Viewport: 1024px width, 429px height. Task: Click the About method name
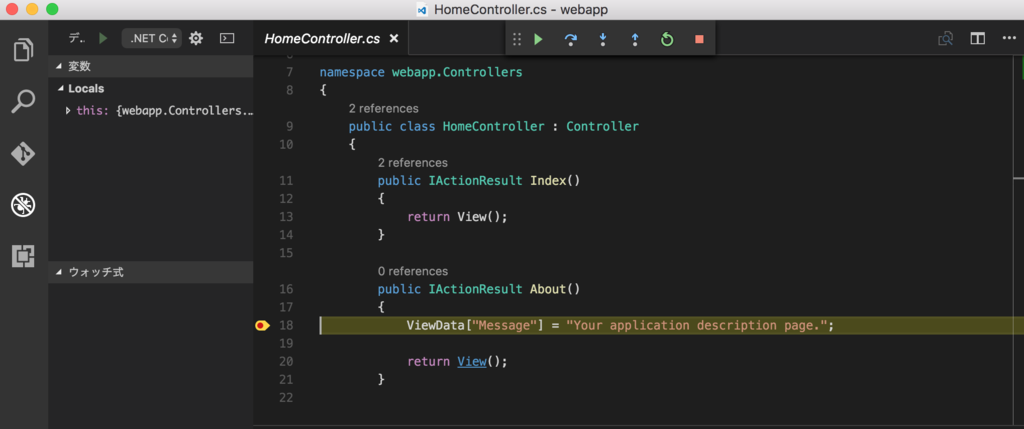point(548,289)
